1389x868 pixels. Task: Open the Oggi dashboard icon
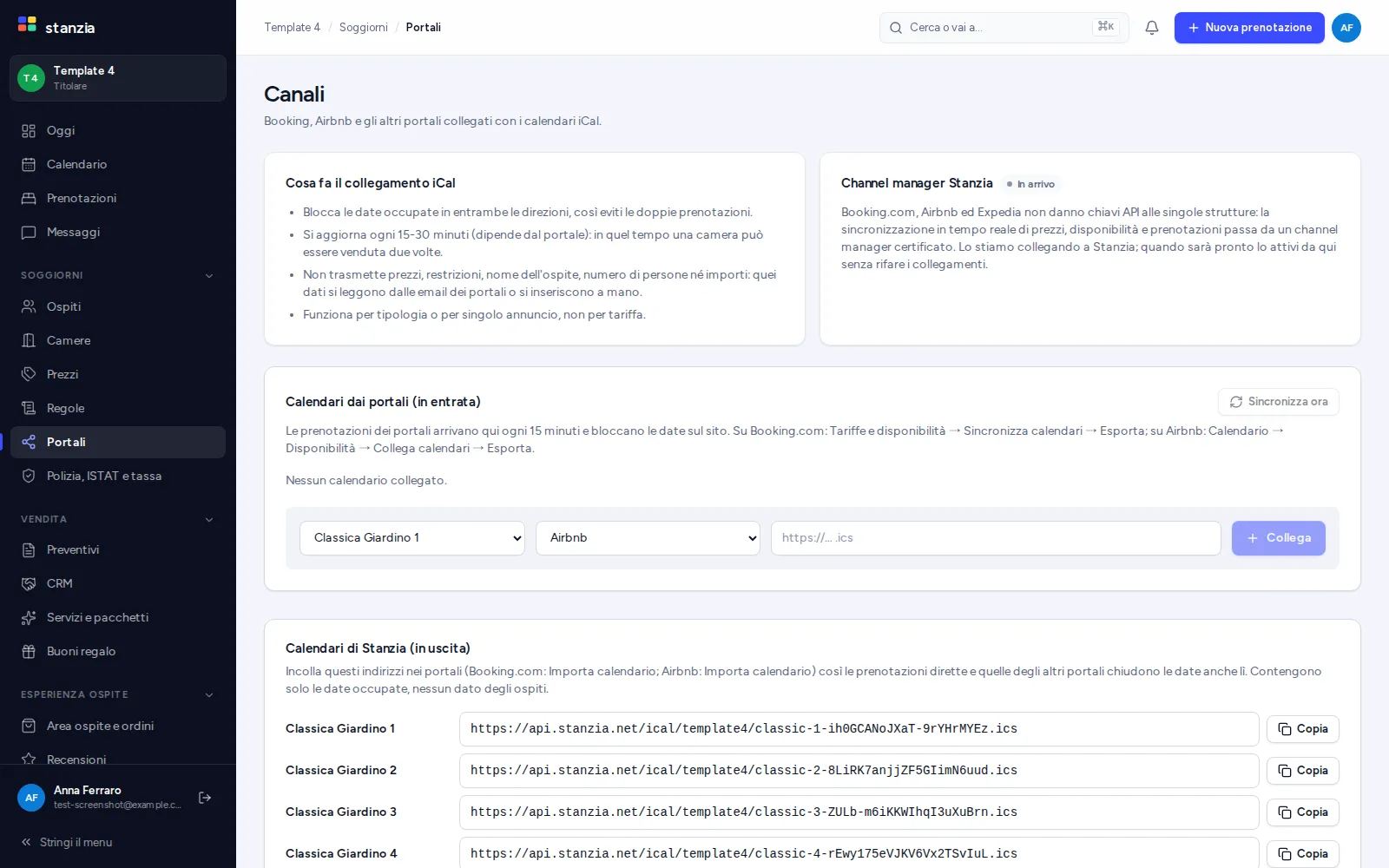[x=29, y=131]
